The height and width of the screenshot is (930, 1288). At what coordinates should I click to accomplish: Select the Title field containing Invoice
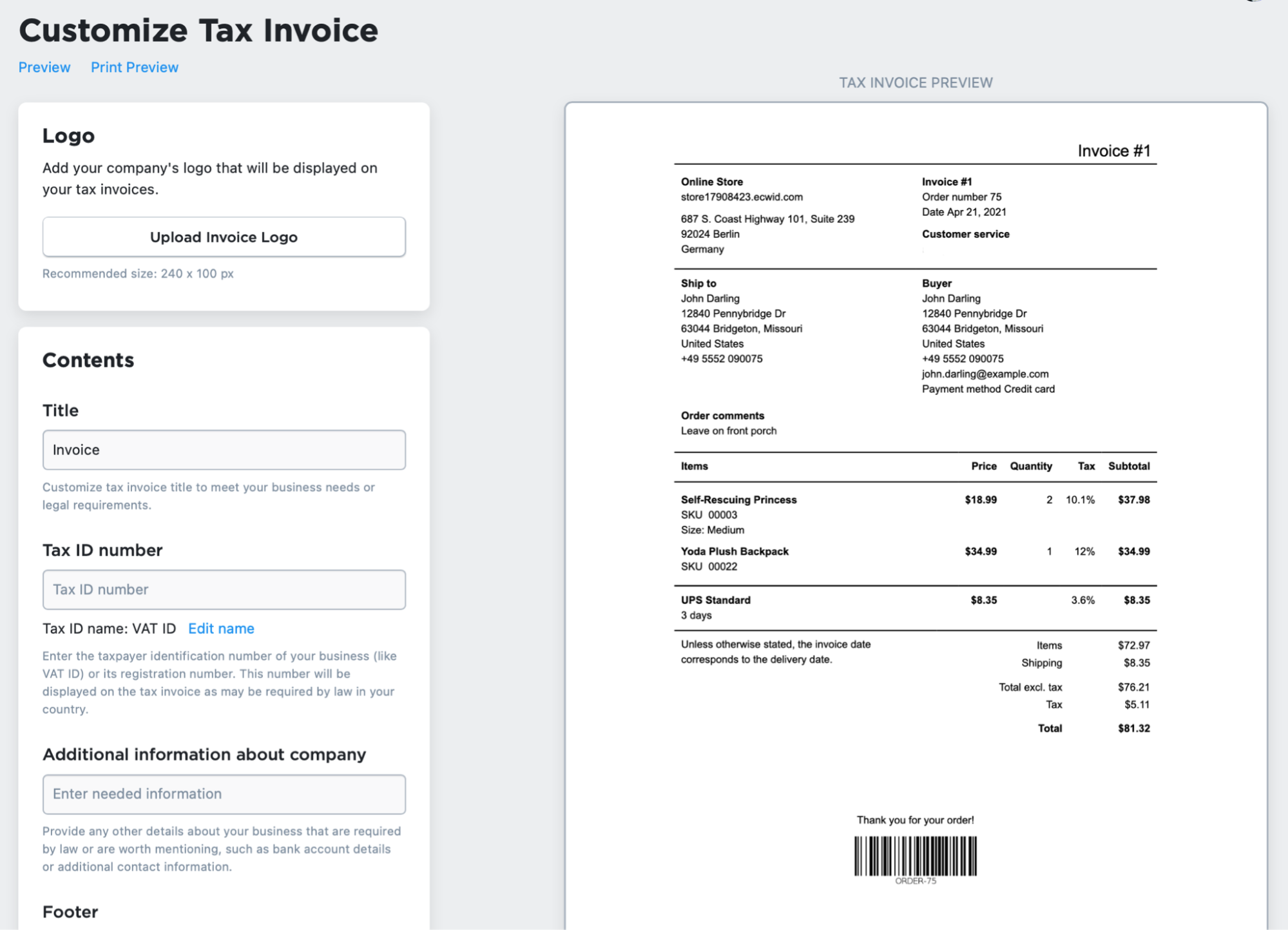pyautogui.click(x=223, y=450)
